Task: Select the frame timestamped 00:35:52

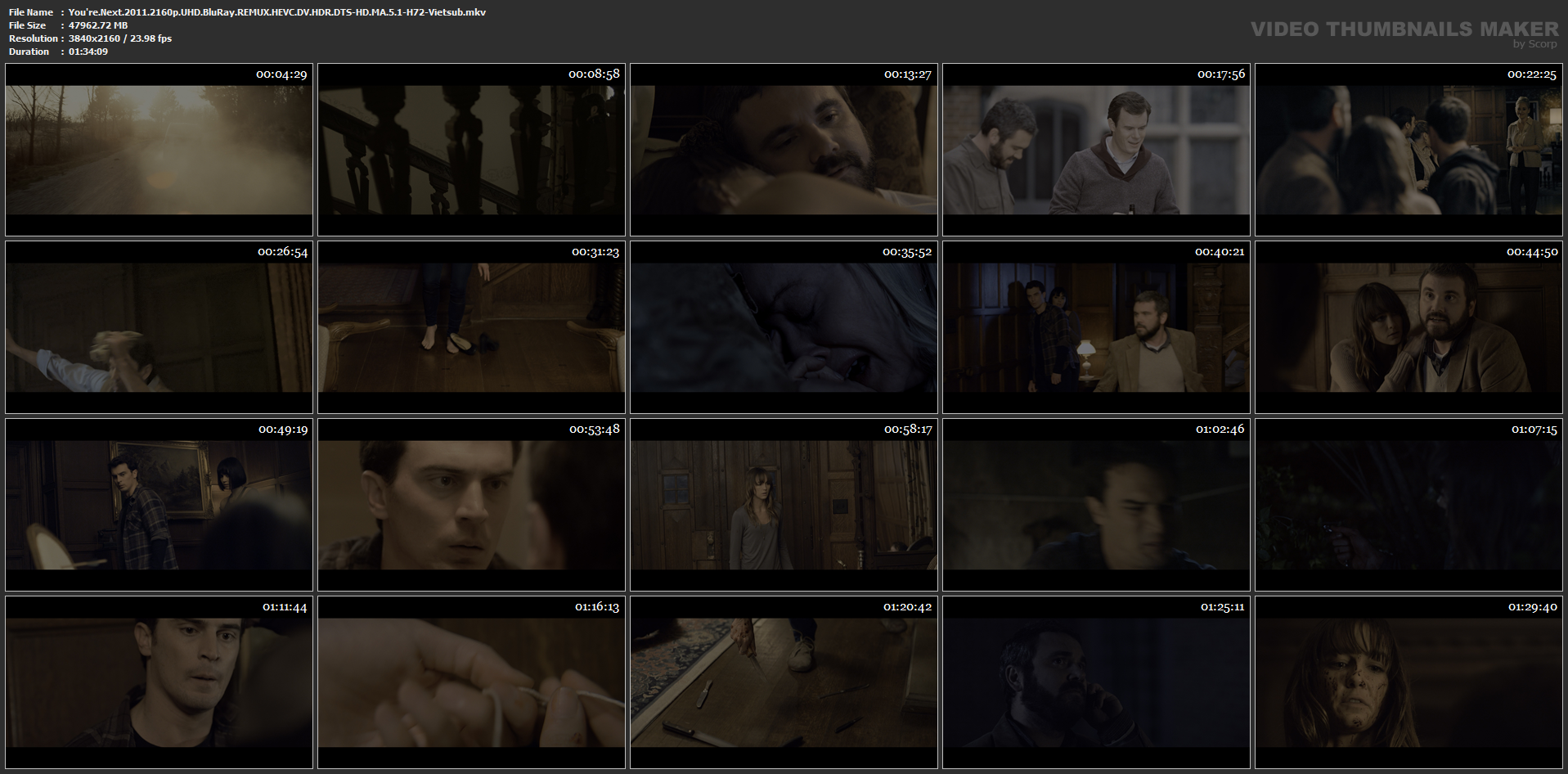Action: point(784,327)
